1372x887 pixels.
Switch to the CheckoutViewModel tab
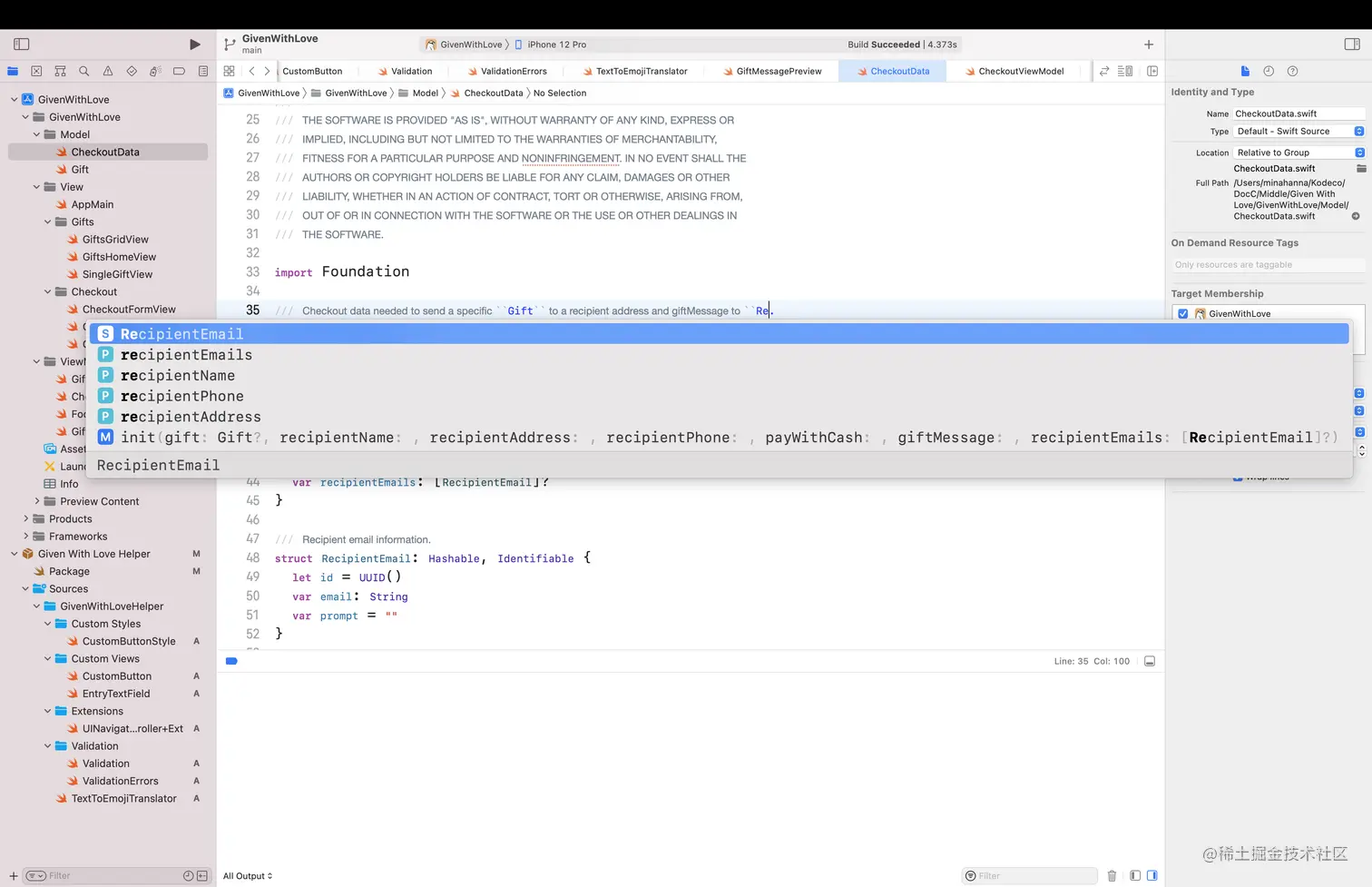[x=1014, y=71]
